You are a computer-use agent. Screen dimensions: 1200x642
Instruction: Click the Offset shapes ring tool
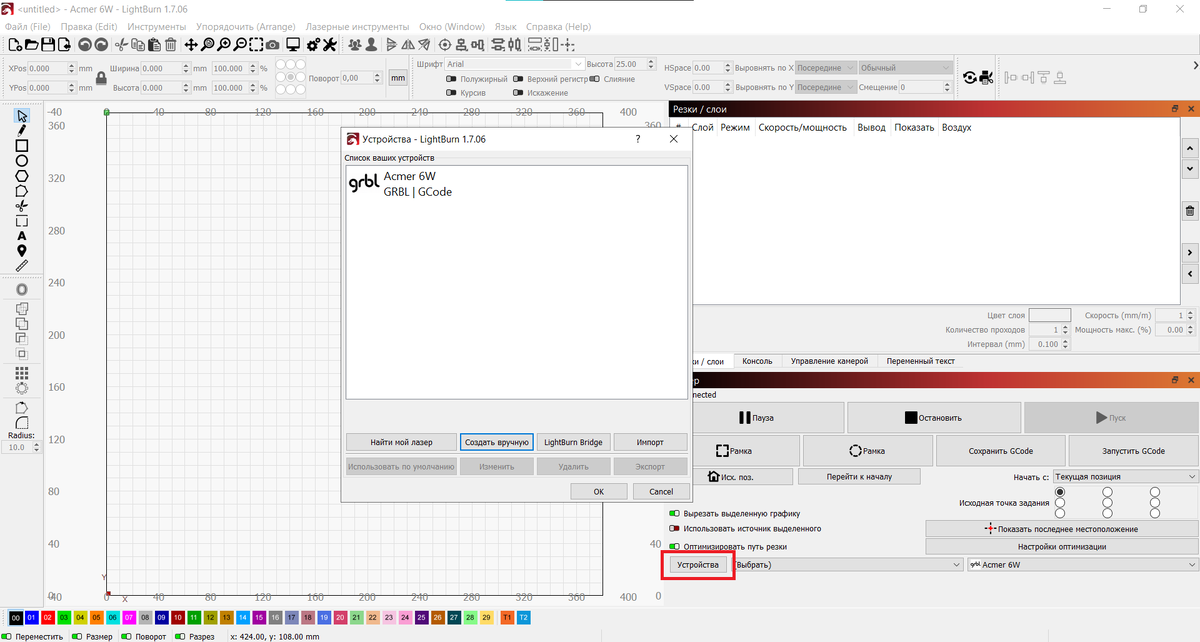point(21,289)
